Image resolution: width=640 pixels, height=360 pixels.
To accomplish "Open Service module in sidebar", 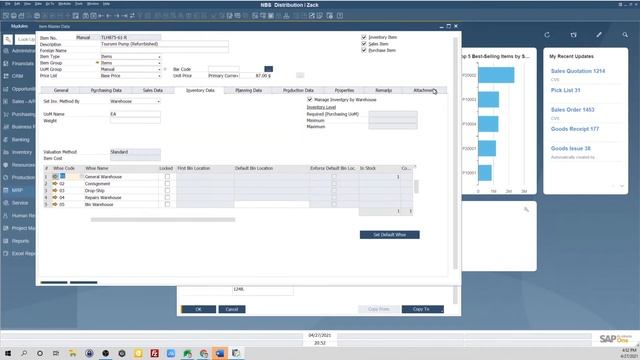I will click(x=19, y=203).
